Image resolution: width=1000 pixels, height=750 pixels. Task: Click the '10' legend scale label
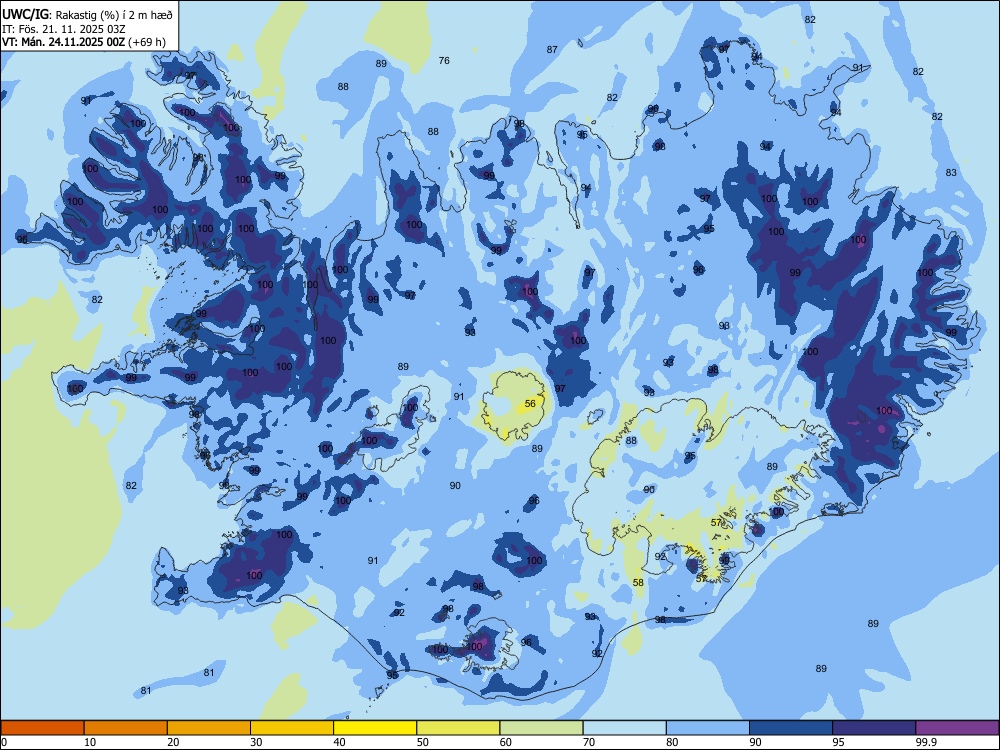pos(91,742)
